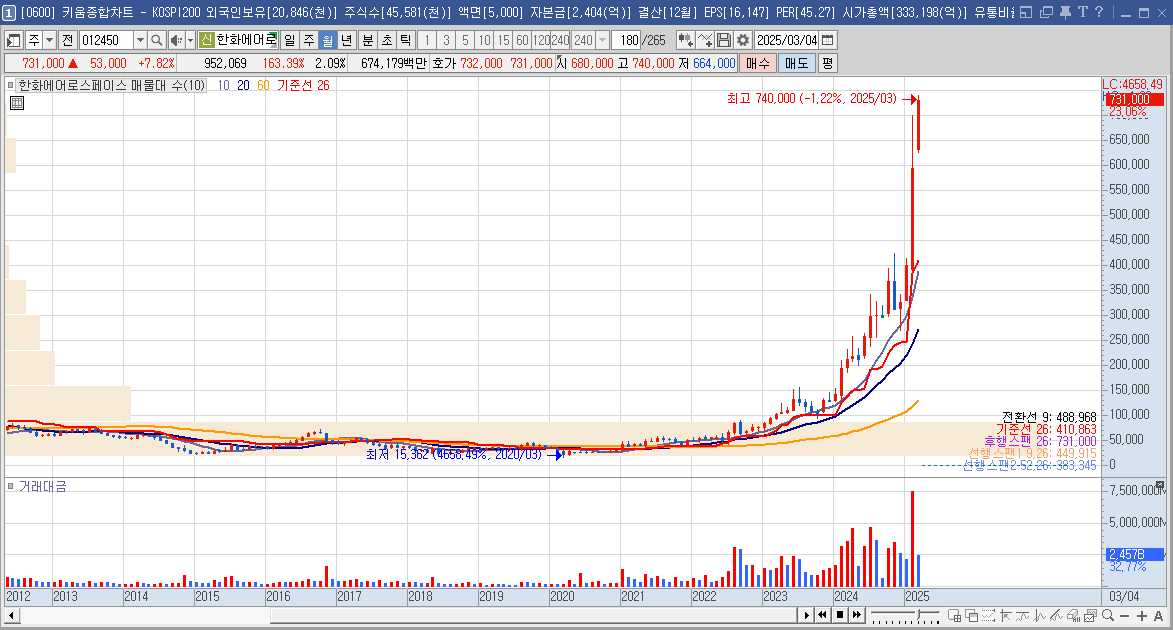Open help with the question mark icon

tap(1099, 12)
